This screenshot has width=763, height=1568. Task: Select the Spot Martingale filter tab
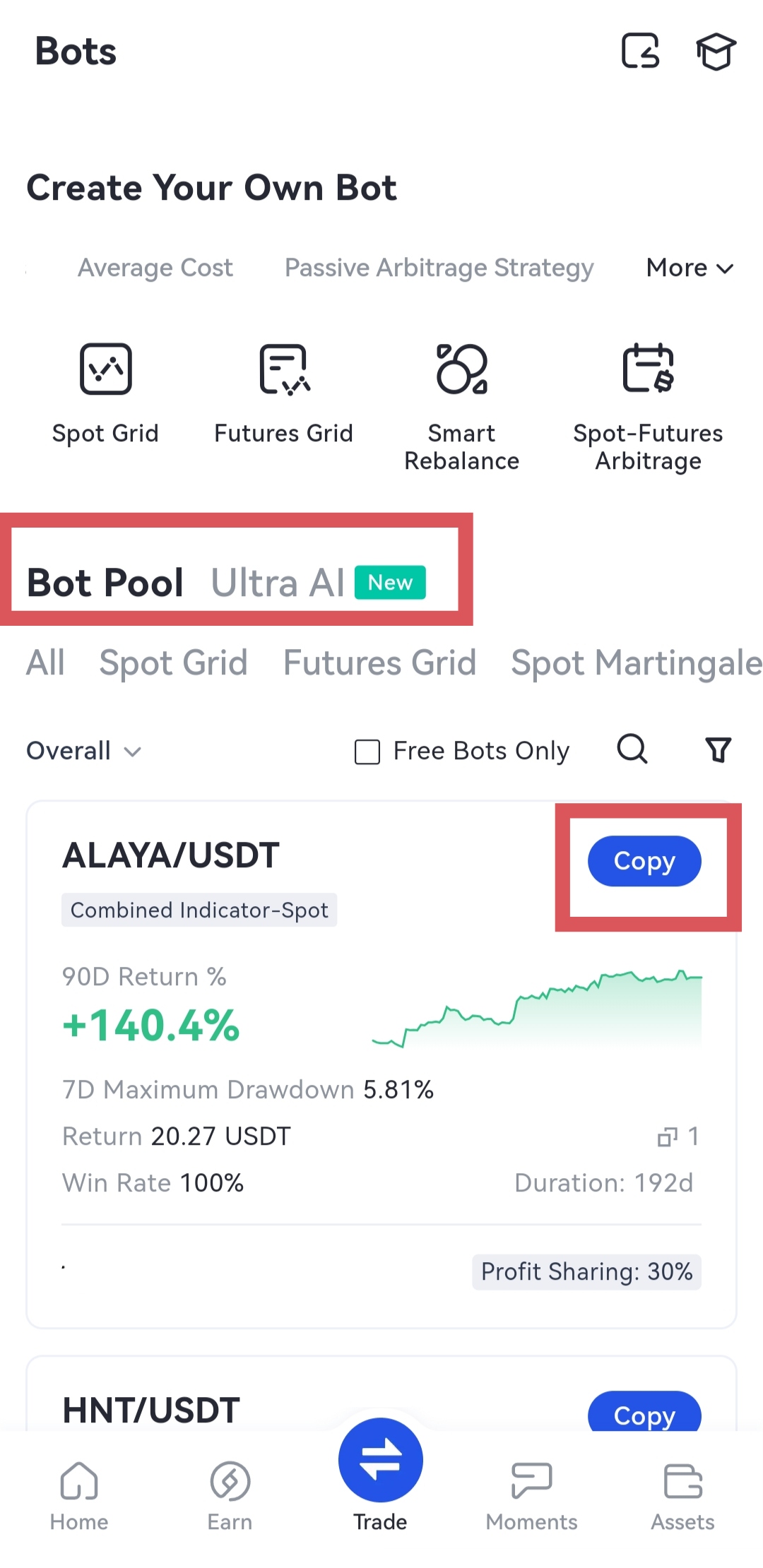[636, 663]
